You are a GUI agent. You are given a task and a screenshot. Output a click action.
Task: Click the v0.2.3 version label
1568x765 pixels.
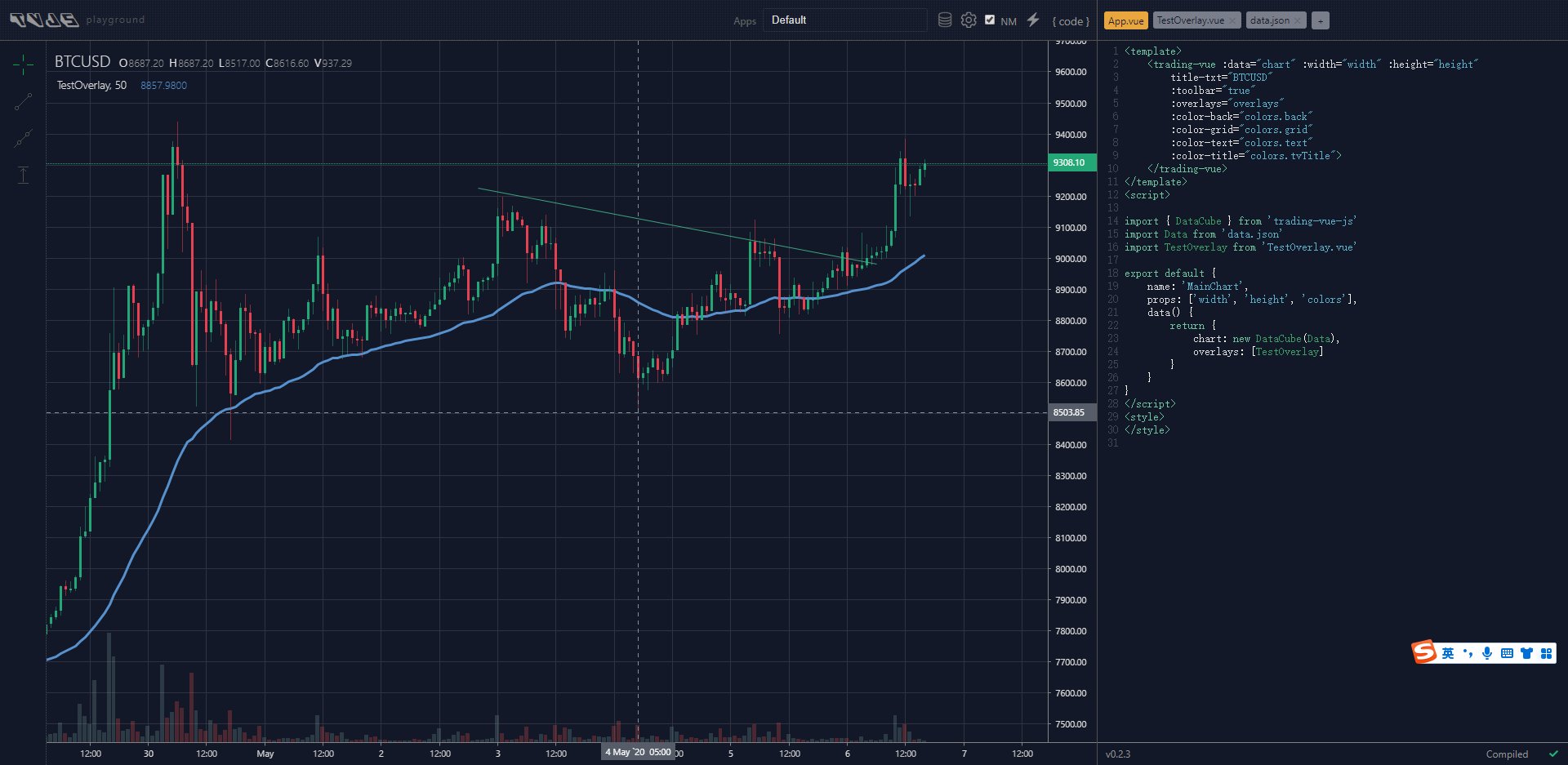[1118, 754]
